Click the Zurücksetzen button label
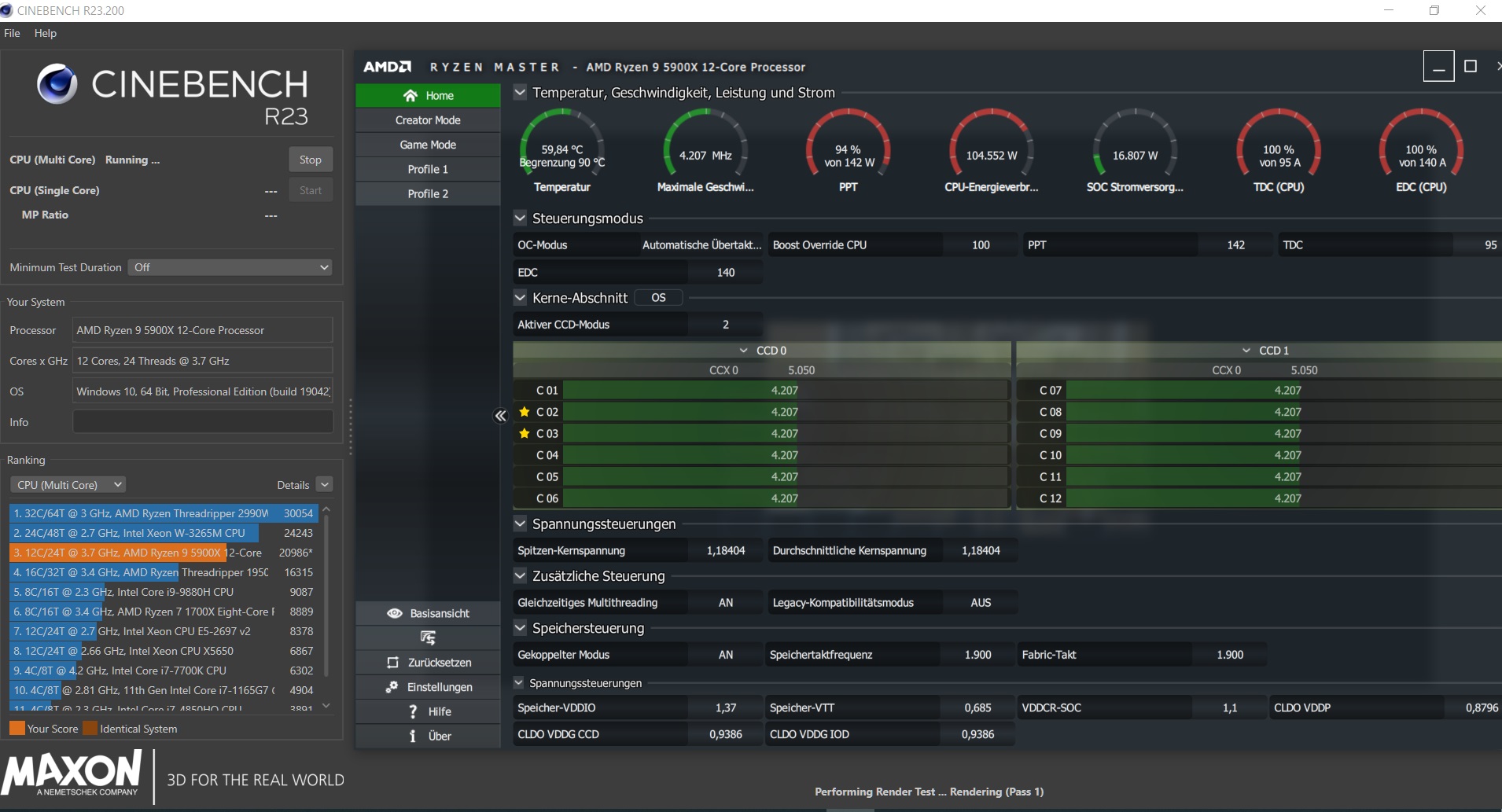Image resolution: width=1502 pixels, height=812 pixels. 440,663
